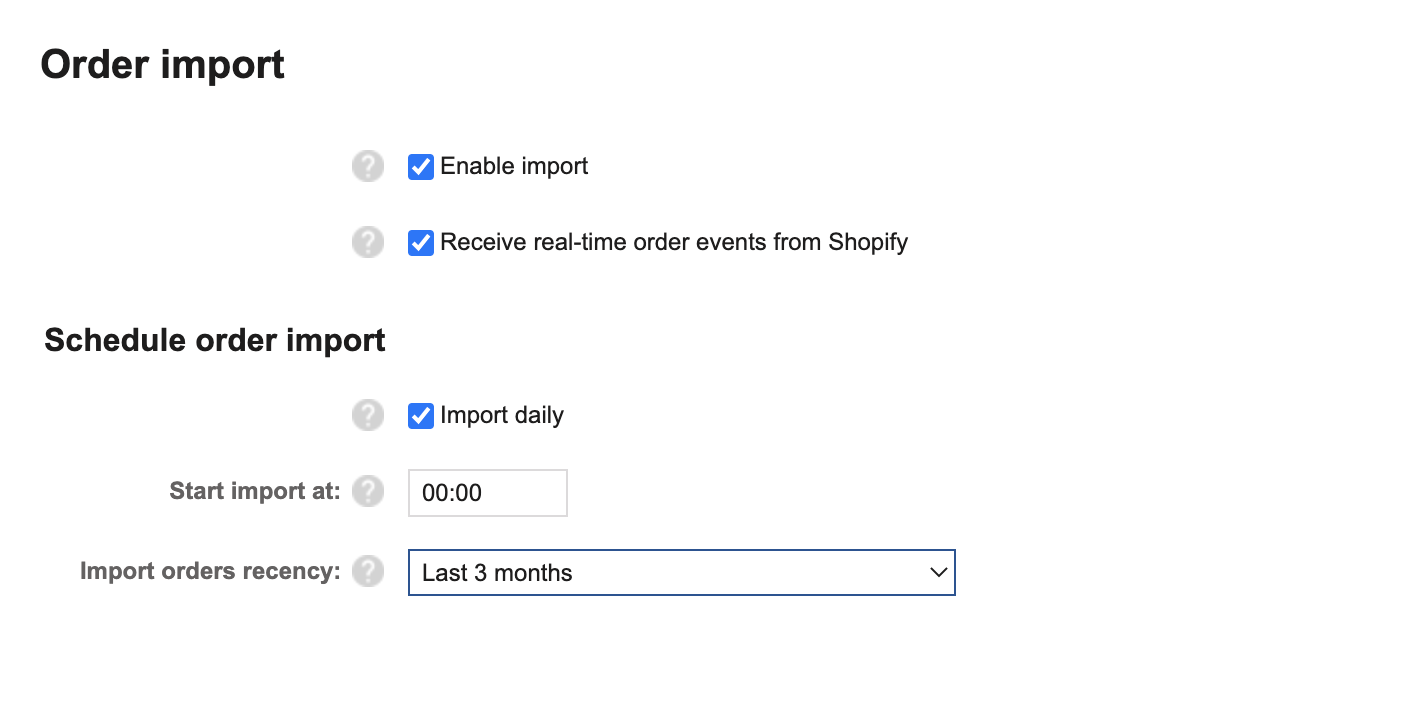Select the Last 3 months value text

click(497, 573)
